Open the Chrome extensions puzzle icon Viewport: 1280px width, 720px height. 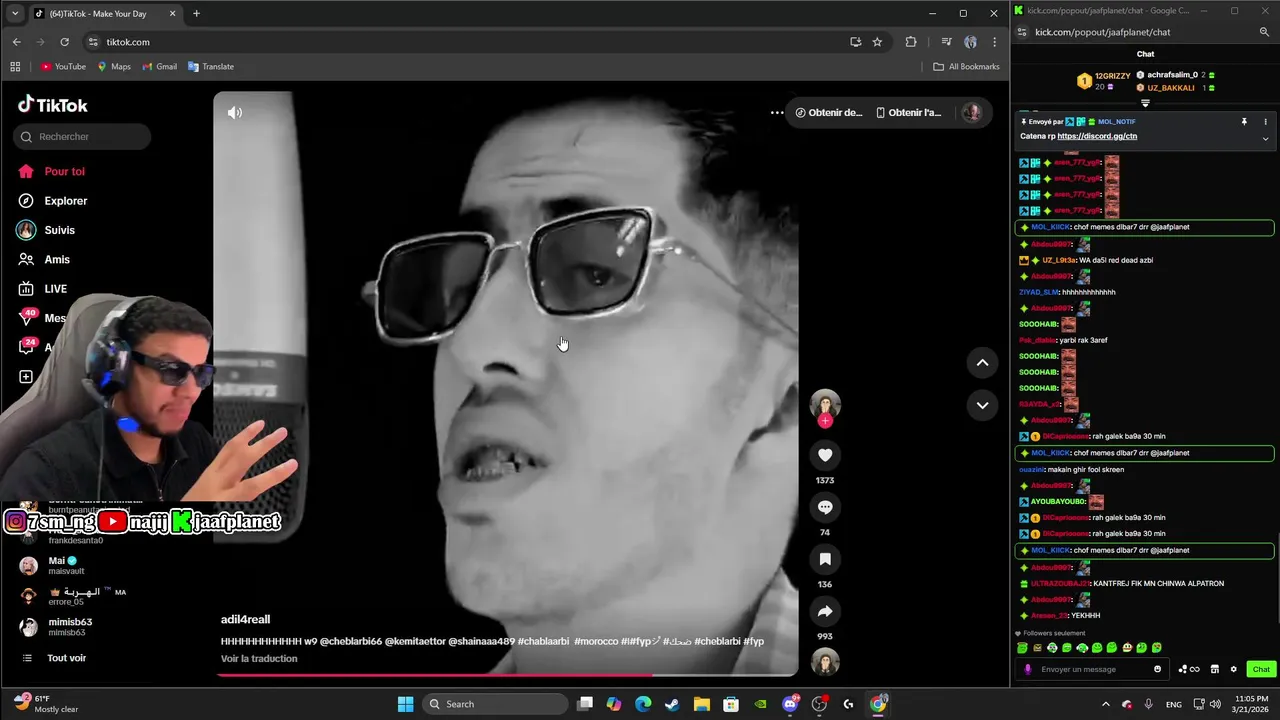[x=910, y=42]
